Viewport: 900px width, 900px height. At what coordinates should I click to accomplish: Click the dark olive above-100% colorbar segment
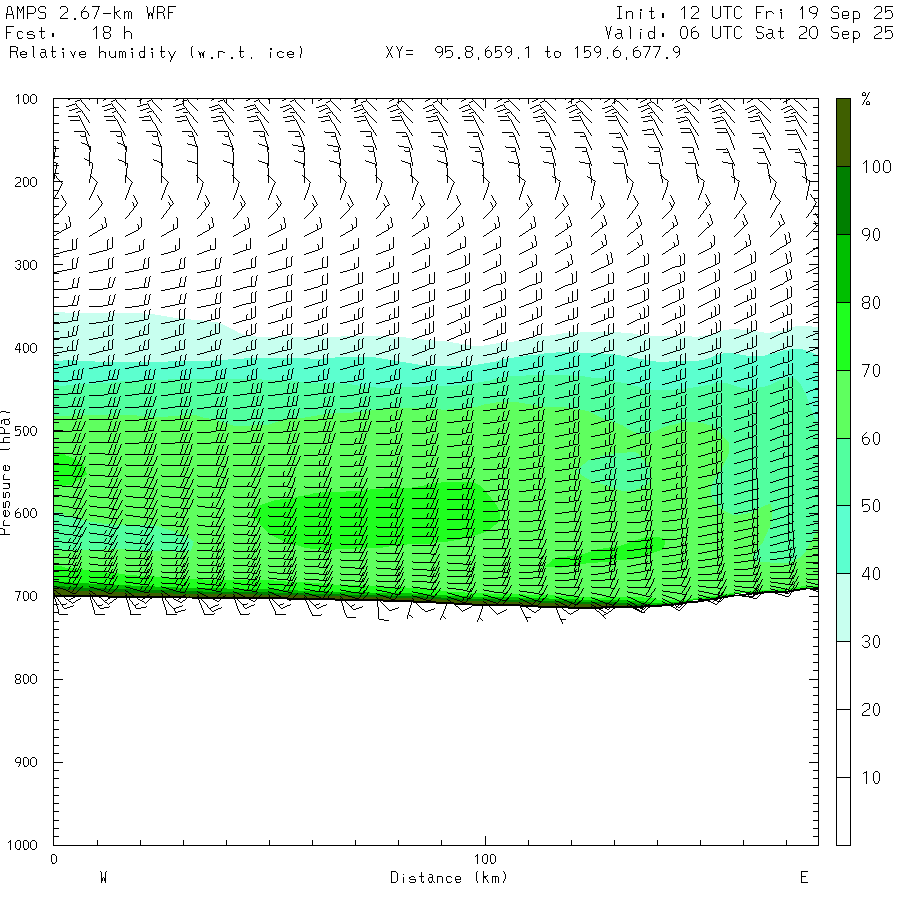(843, 133)
